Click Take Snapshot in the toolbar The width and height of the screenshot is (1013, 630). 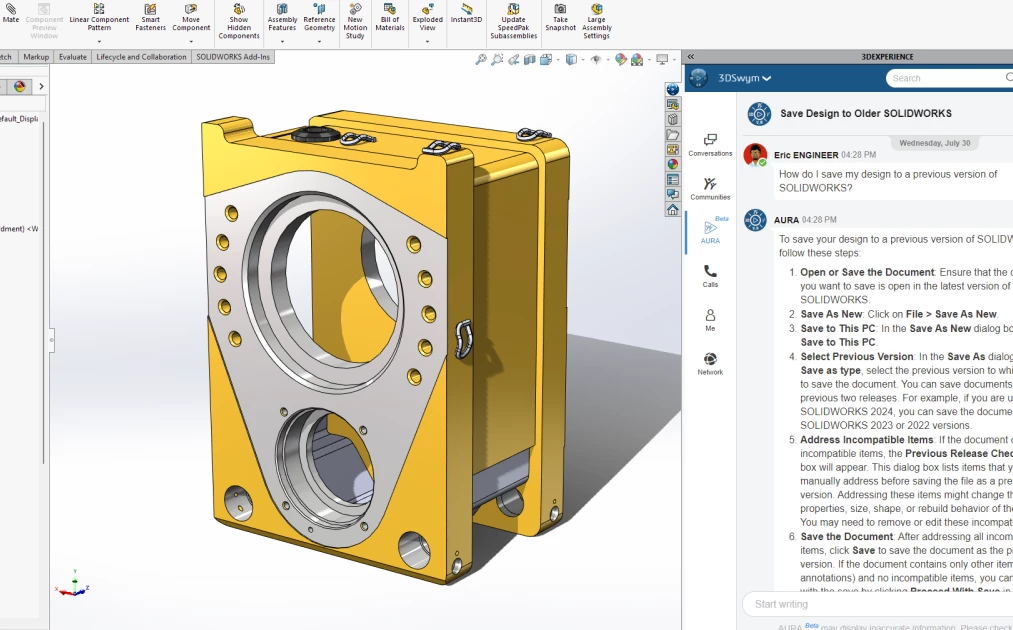click(x=560, y=18)
